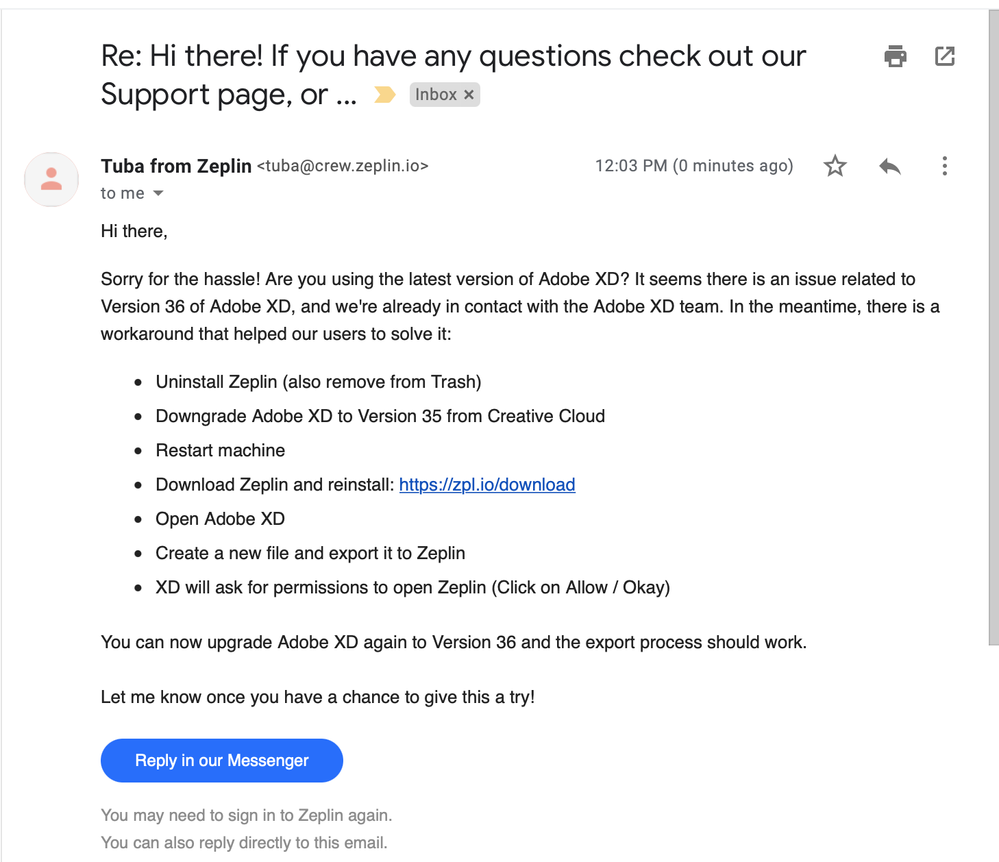
Task: Print this email using the printer icon
Action: [895, 56]
